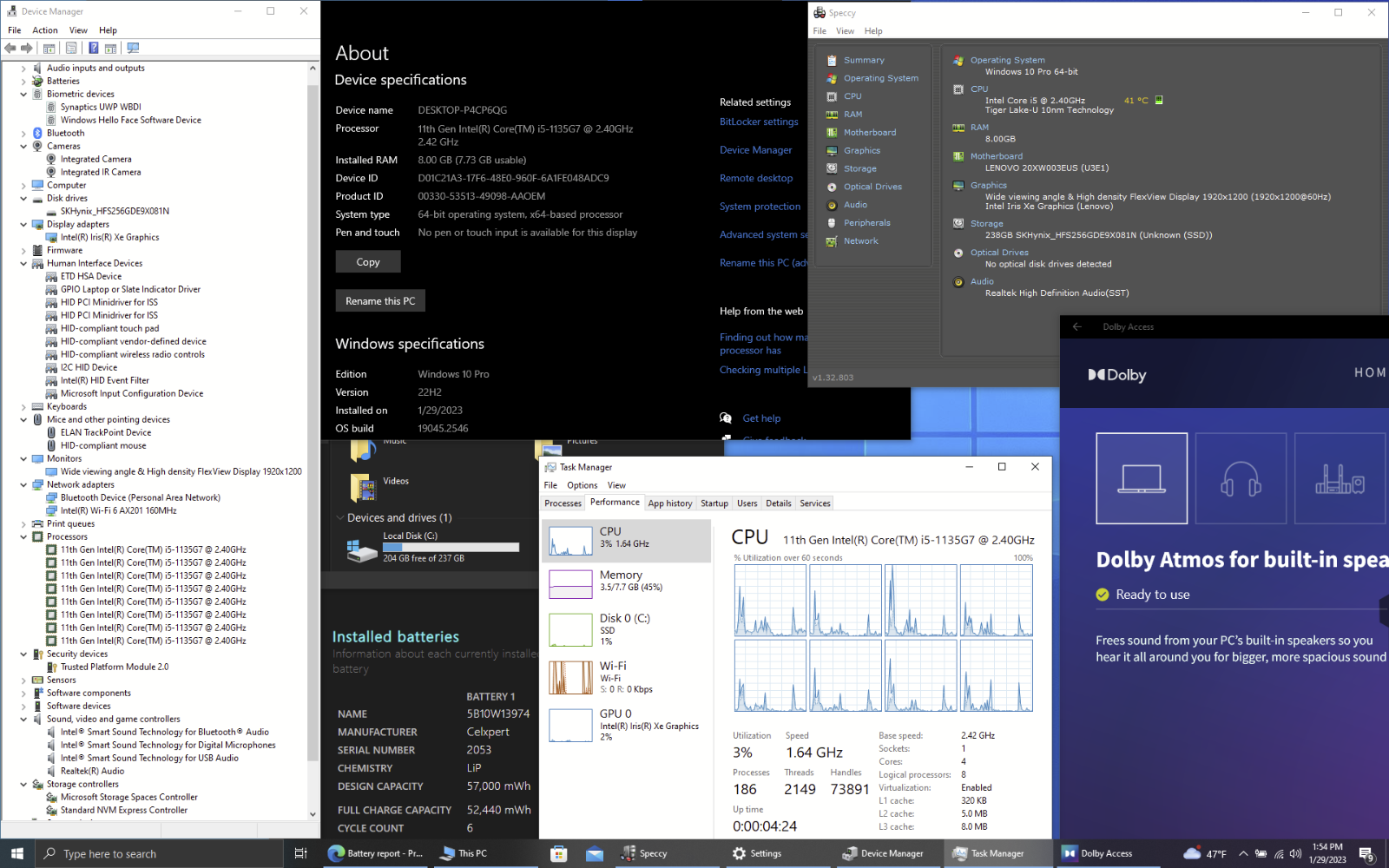Open BitLocker settings link
Screen dimensions: 1389x868
[x=759, y=122]
